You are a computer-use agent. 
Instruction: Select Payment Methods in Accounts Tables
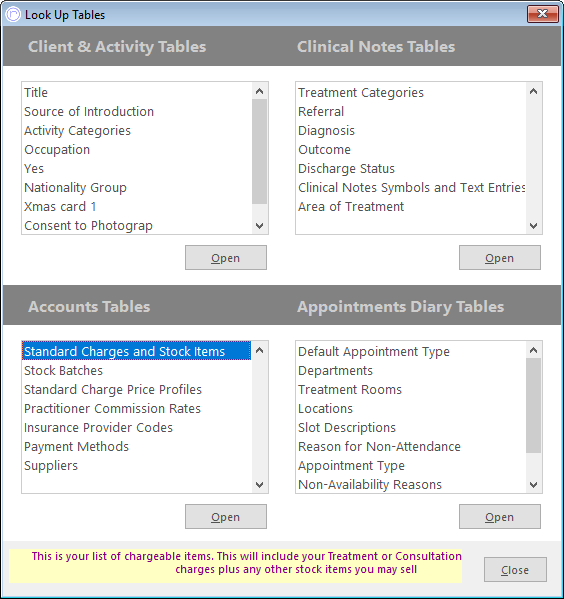76,447
